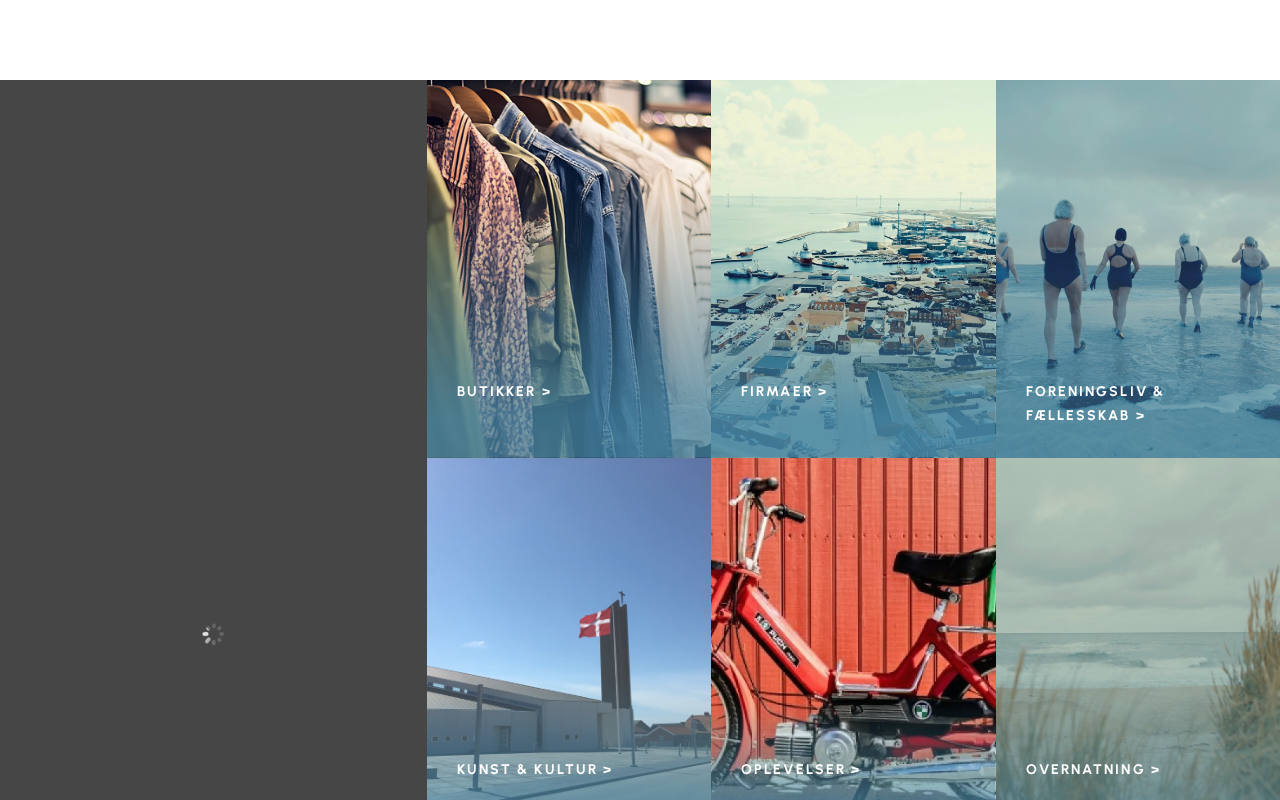
Task: Click the aerial harbor town photo
Action: click(x=853, y=269)
